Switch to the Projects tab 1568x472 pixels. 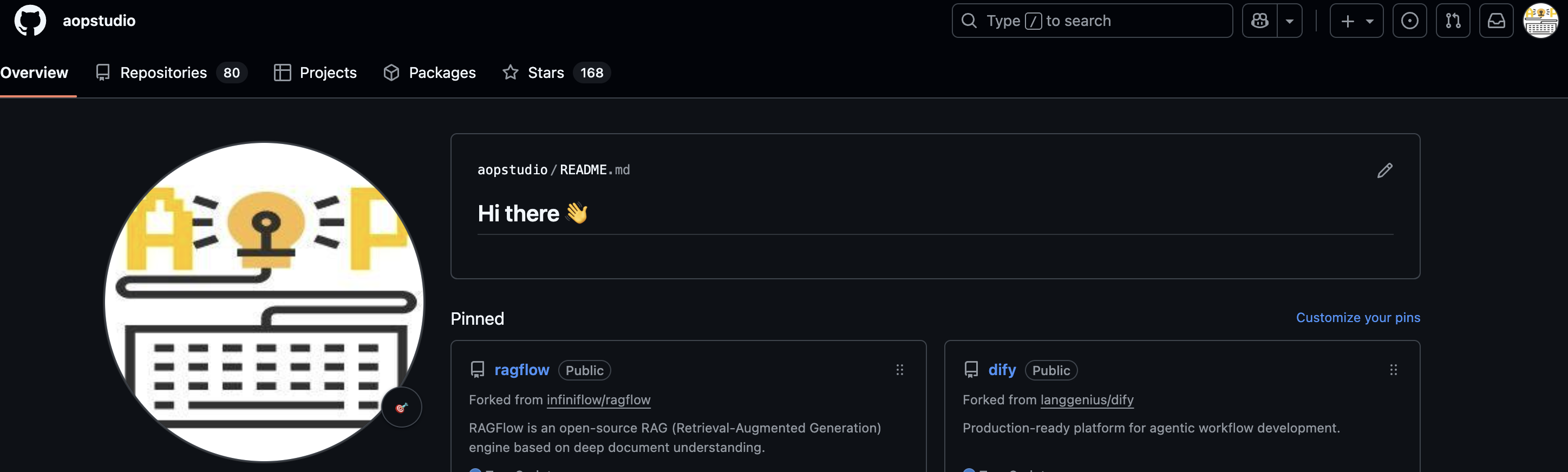pos(315,73)
